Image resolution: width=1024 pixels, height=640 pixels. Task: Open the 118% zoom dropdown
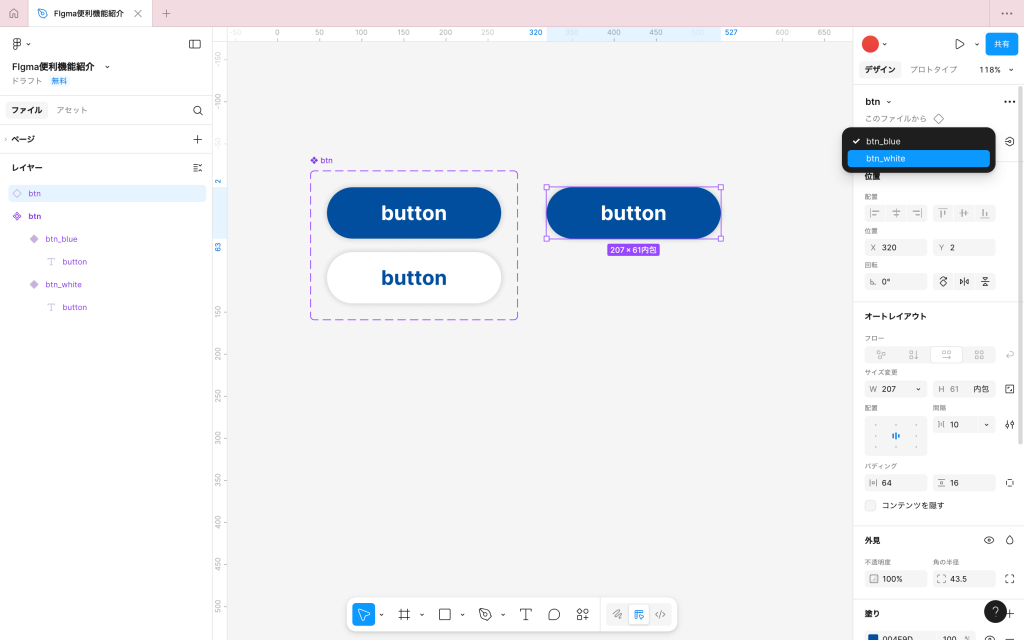996,70
